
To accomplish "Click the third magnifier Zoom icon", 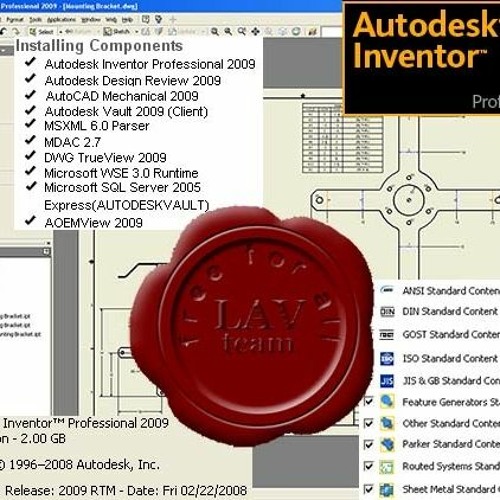I will coord(242,32).
